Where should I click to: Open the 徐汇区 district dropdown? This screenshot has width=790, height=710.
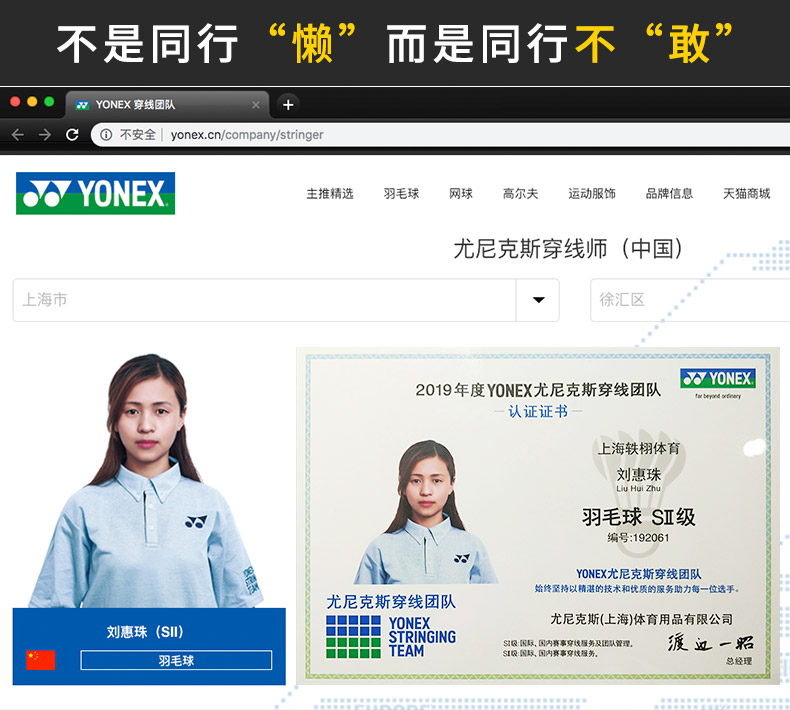(x=690, y=300)
